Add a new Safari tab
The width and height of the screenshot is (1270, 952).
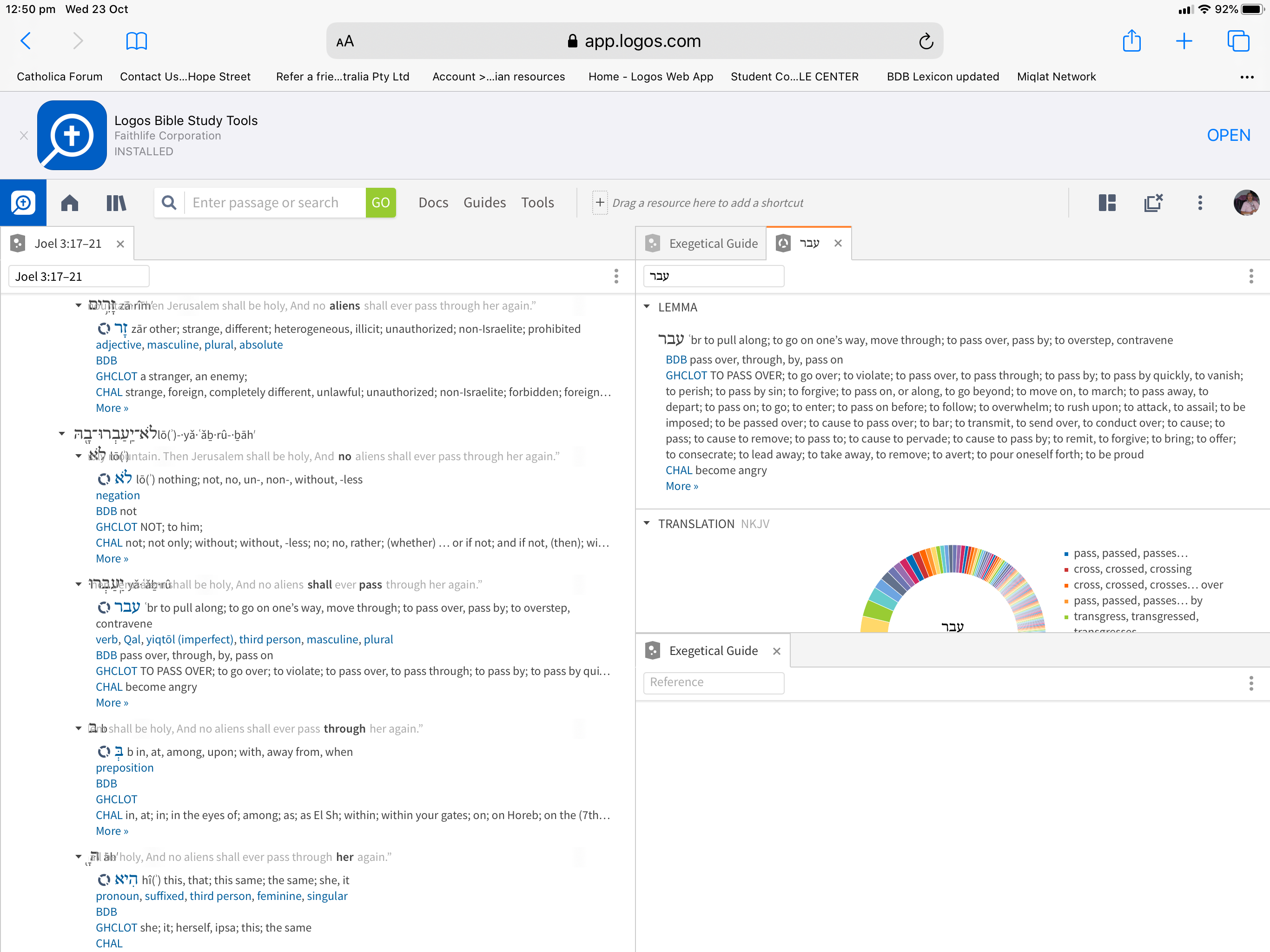tap(1184, 41)
